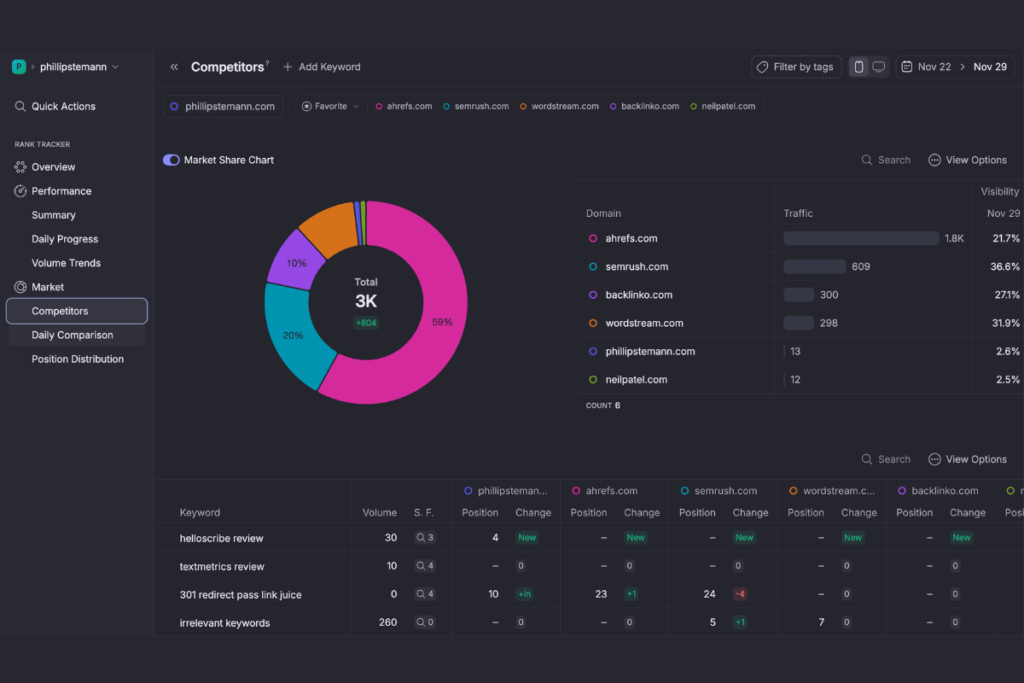Click keyword table View Options ellipsis icon
This screenshot has height=683, width=1024.
click(935, 459)
